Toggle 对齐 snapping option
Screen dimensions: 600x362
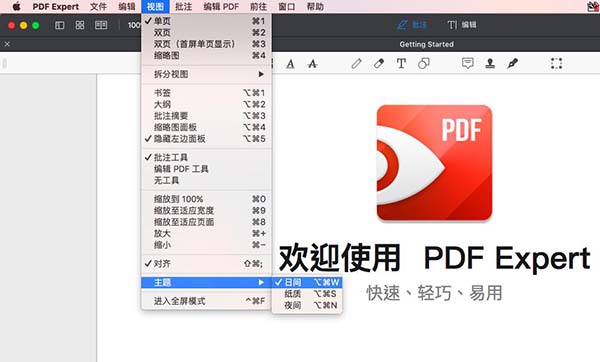(x=206, y=264)
